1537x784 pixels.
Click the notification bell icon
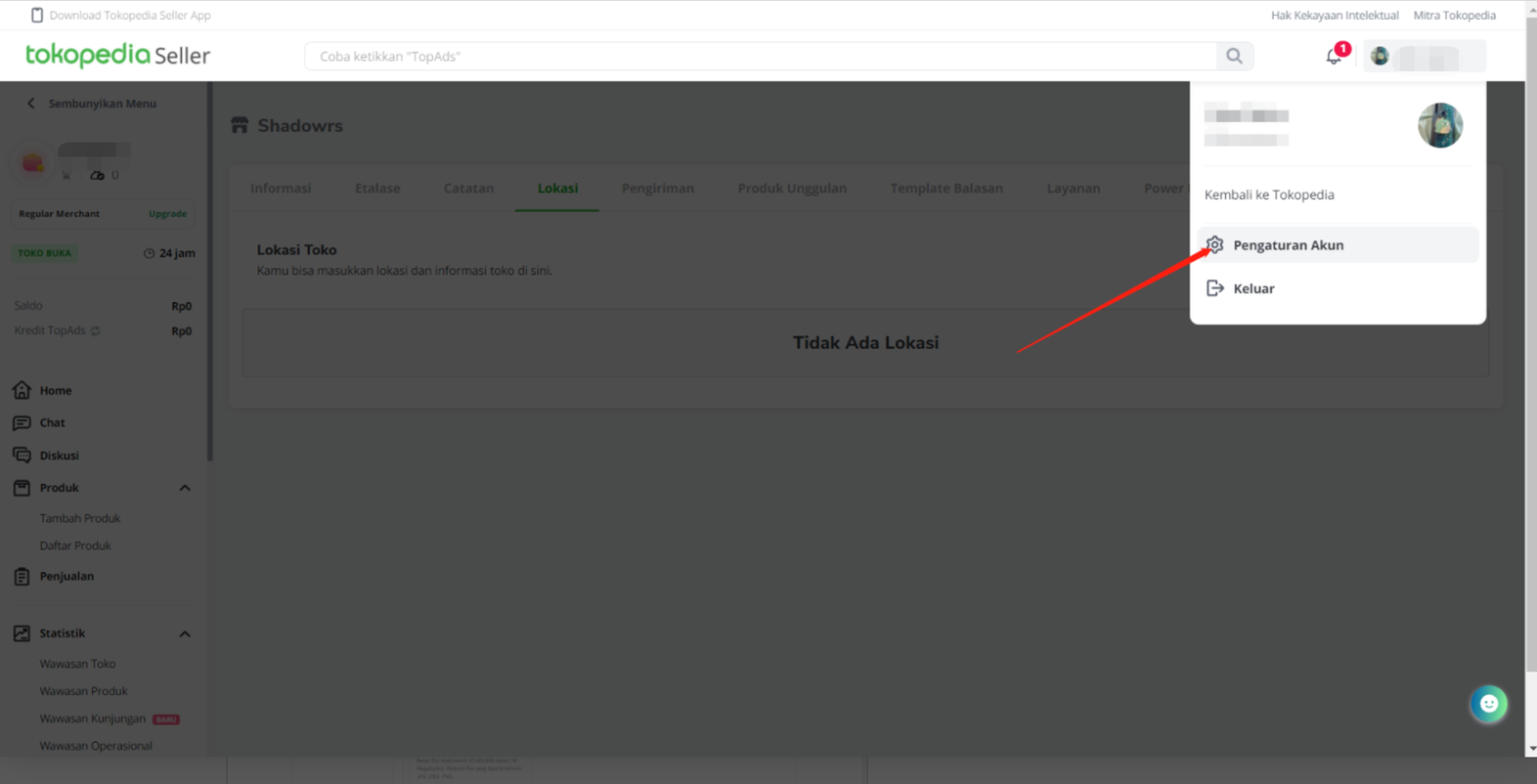[1334, 57]
